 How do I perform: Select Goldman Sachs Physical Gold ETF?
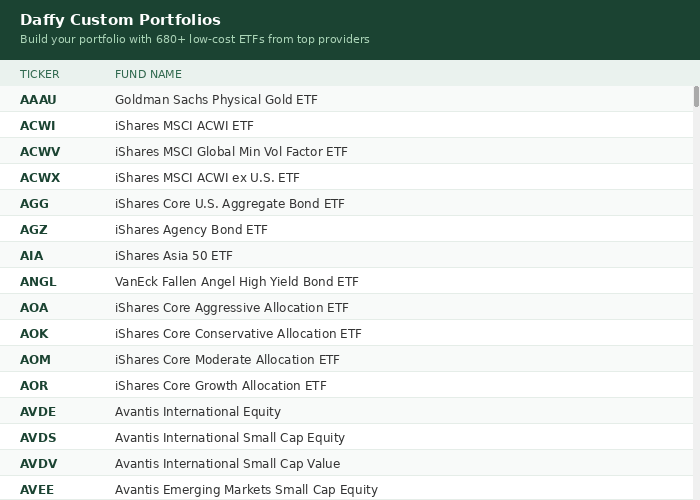pyautogui.click(x=216, y=100)
